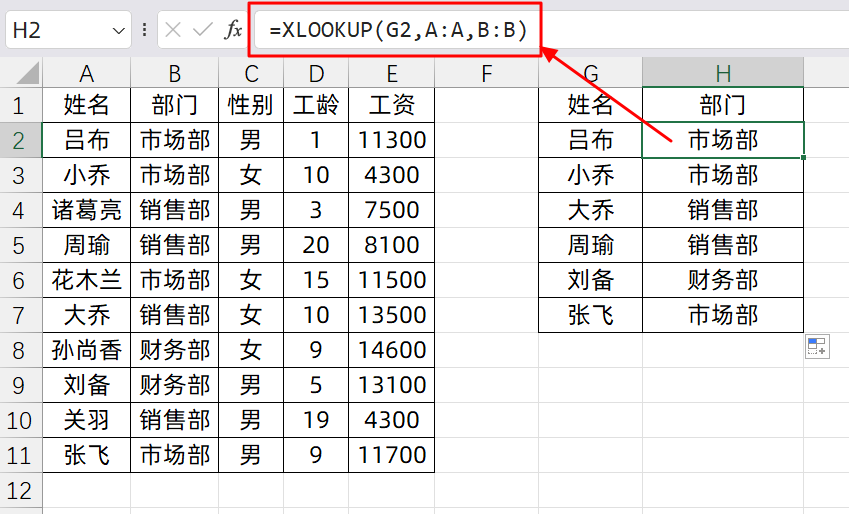Click cell E8 with salary 14600
Image resolution: width=849 pixels, height=514 pixels.
[x=391, y=350]
